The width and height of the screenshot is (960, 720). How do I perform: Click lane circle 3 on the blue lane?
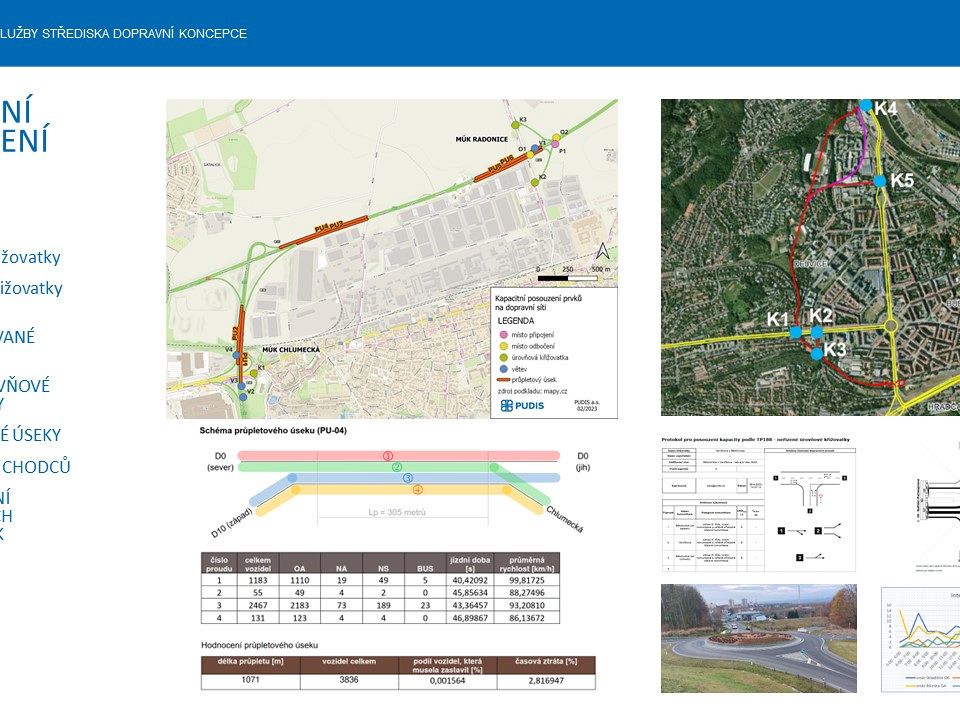pyautogui.click(x=408, y=478)
